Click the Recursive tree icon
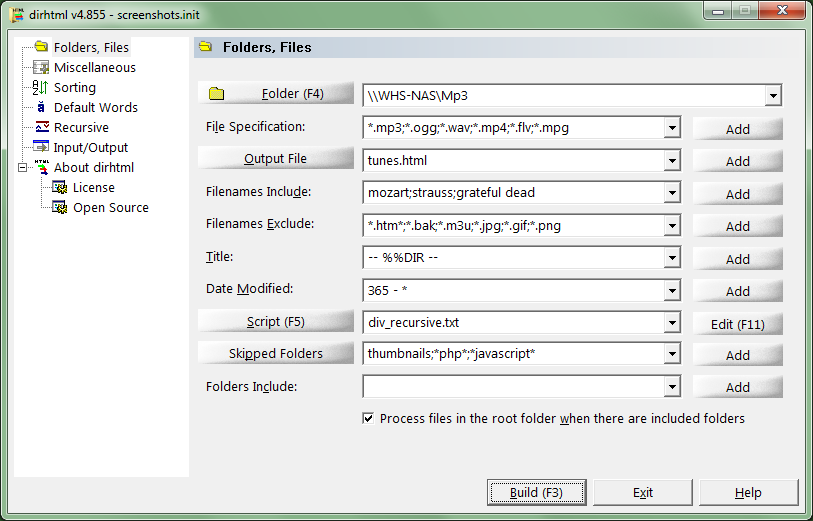Image resolution: width=813 pixels, height=521 pixels. [41, 127]
